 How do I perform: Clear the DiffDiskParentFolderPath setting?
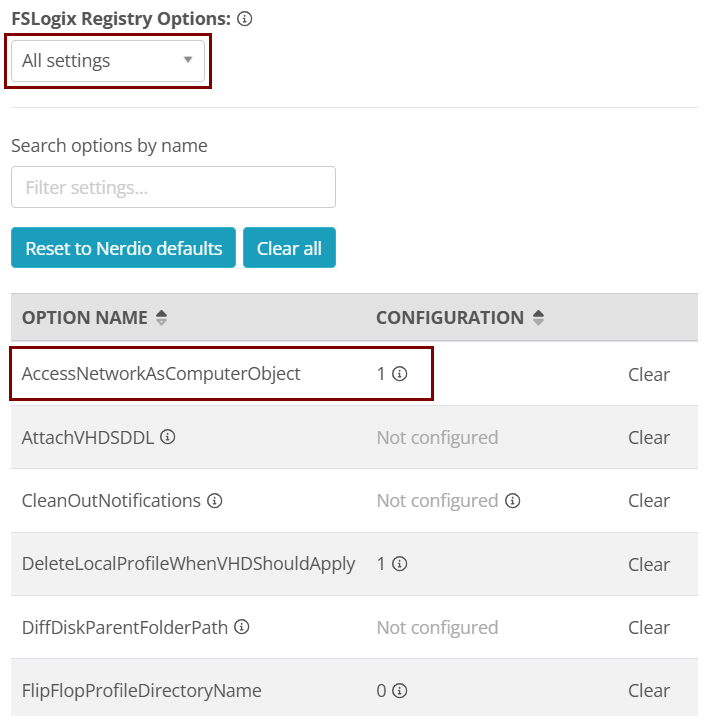click(x=649, y=627)
